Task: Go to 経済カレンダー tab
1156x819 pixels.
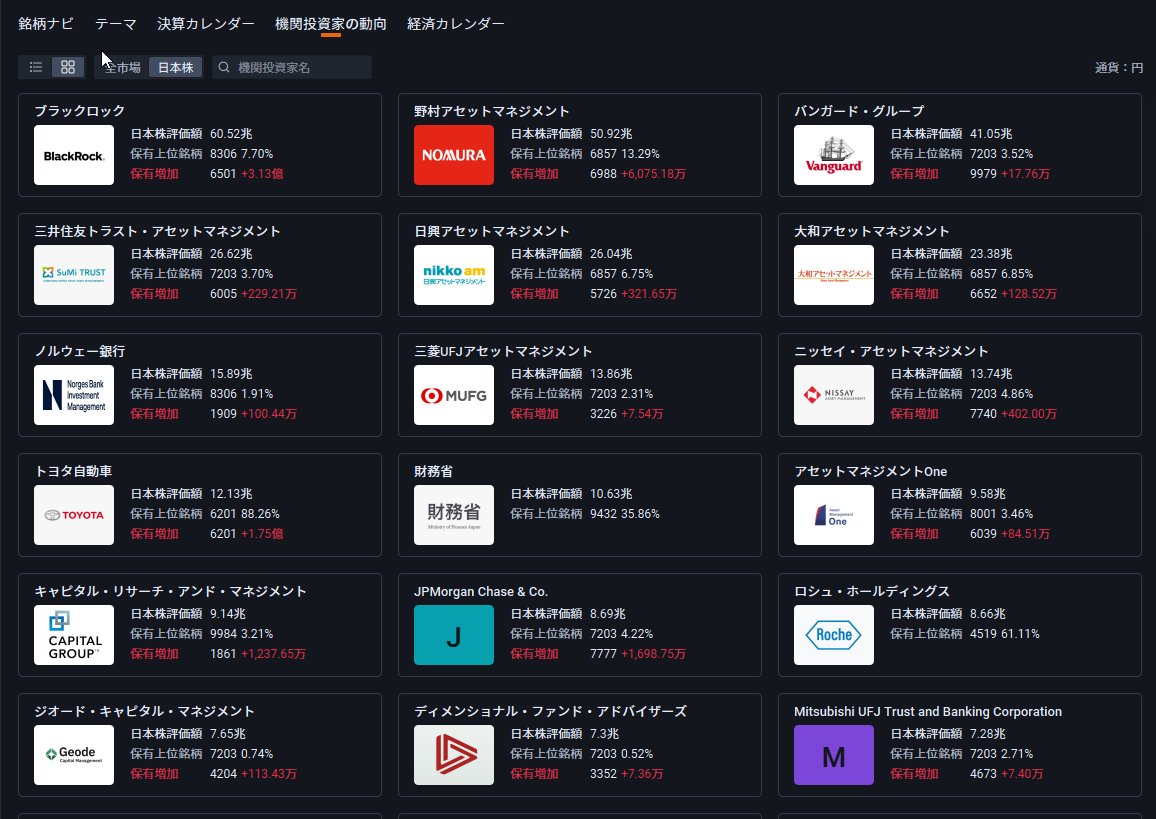Action: (456, 24)
